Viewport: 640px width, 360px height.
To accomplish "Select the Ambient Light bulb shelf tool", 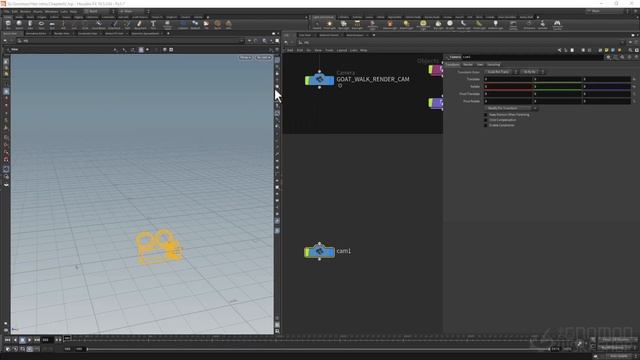I will coord(496,25).
